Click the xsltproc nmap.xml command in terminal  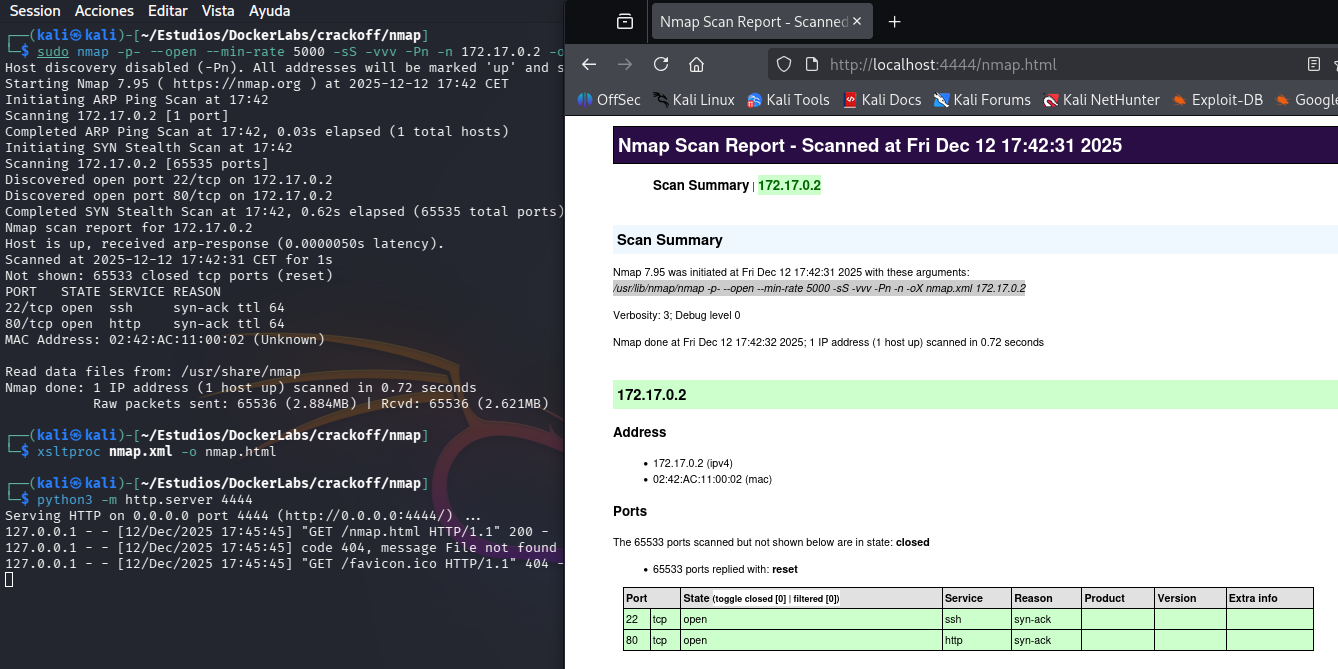click(x=156, y=451)
